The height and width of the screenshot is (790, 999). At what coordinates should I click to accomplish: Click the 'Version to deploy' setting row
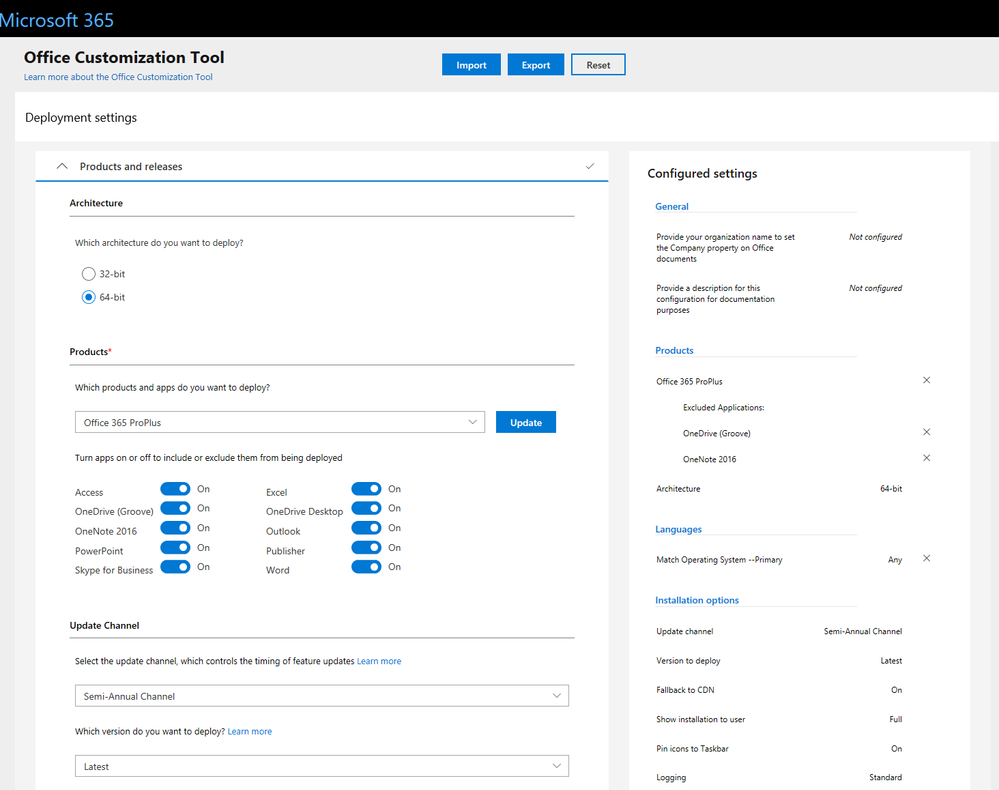779,661
